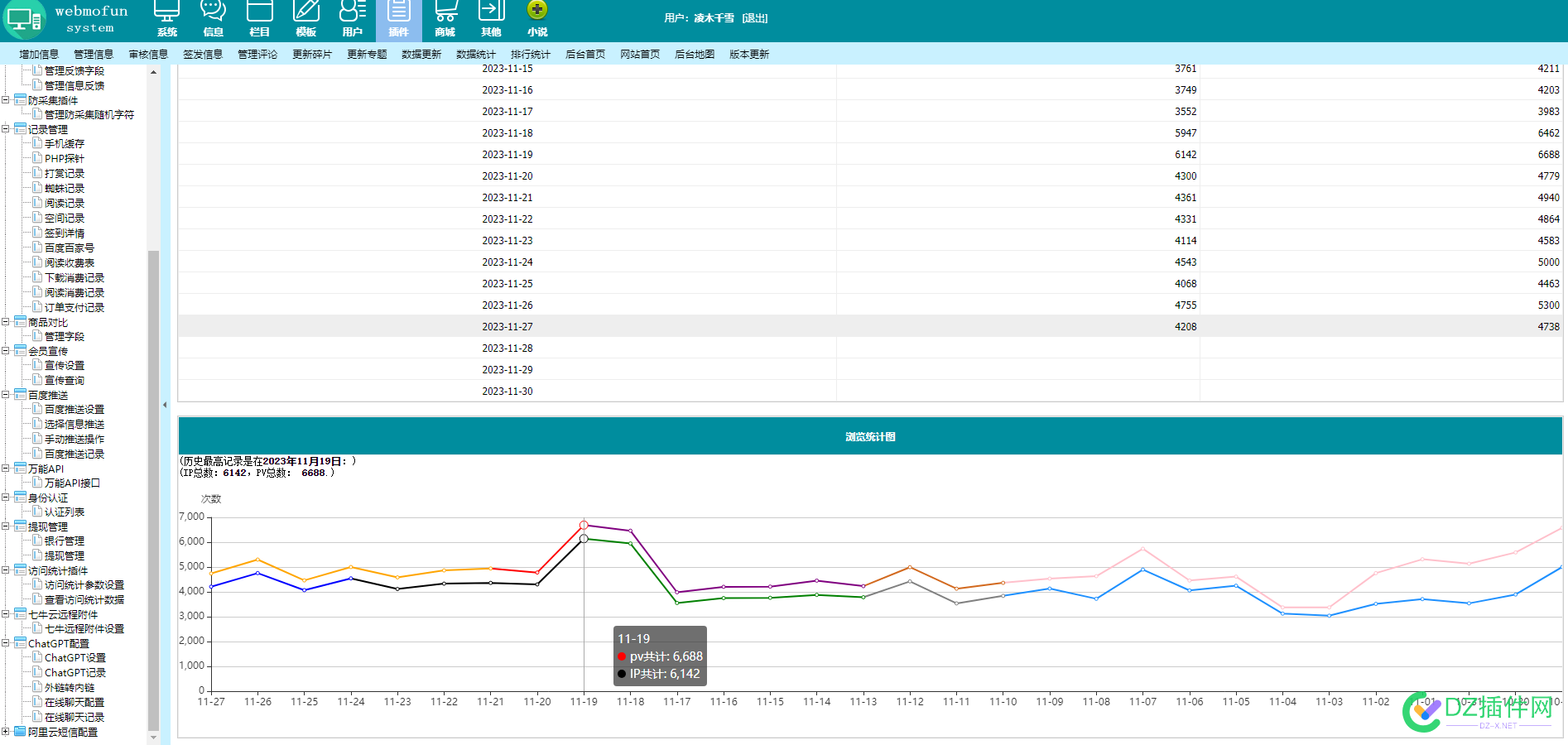
Task: Open 版本更新 link
Action: click(749, 54)
